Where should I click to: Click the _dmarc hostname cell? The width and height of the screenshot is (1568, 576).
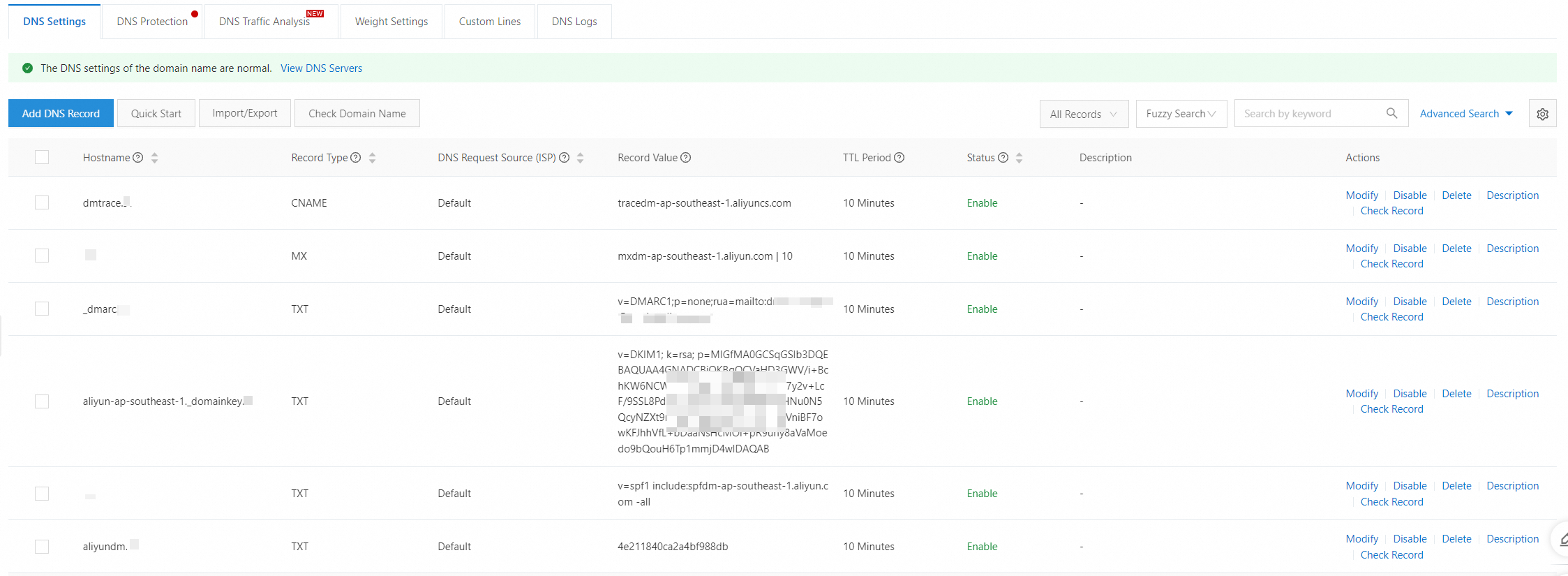click(x=106, y=309)
